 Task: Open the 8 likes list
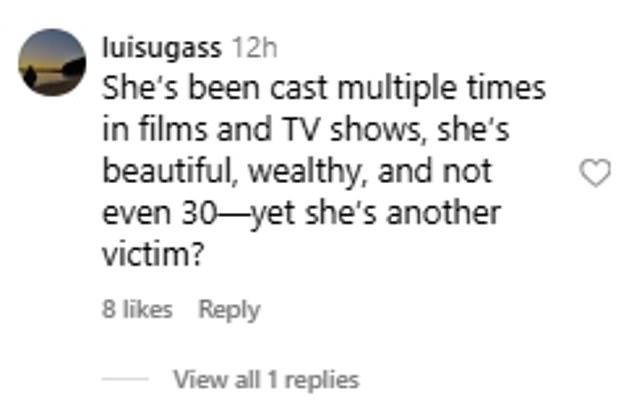(x=137, y=310)
